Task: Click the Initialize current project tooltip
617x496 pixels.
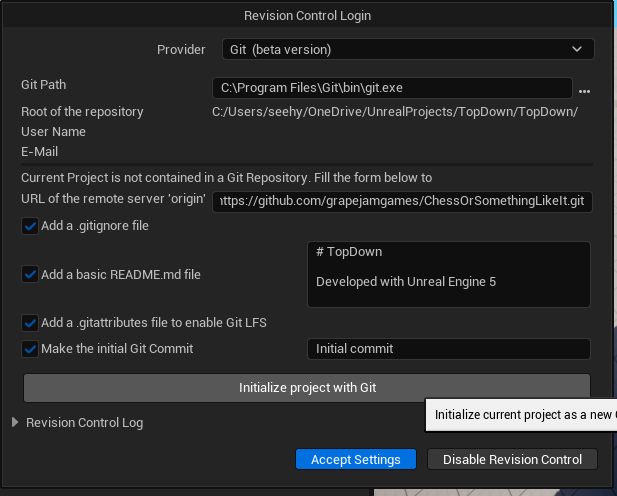Action: 520,415
